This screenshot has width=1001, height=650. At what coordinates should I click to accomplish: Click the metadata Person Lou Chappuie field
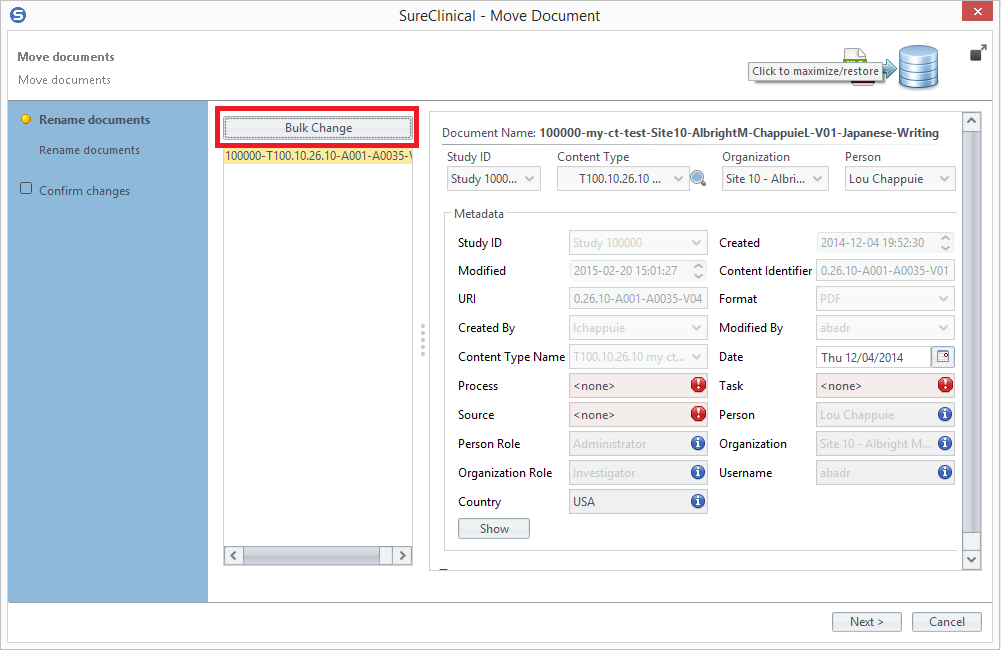(885, 414)
